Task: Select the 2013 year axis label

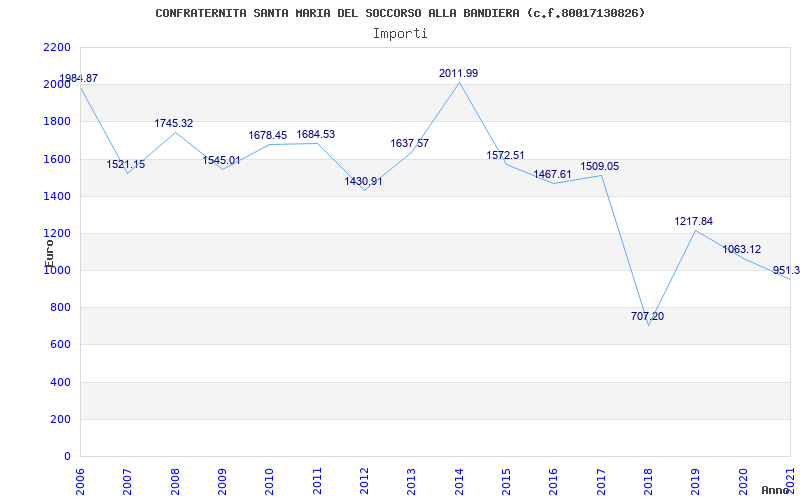Action: pos(412,481)
